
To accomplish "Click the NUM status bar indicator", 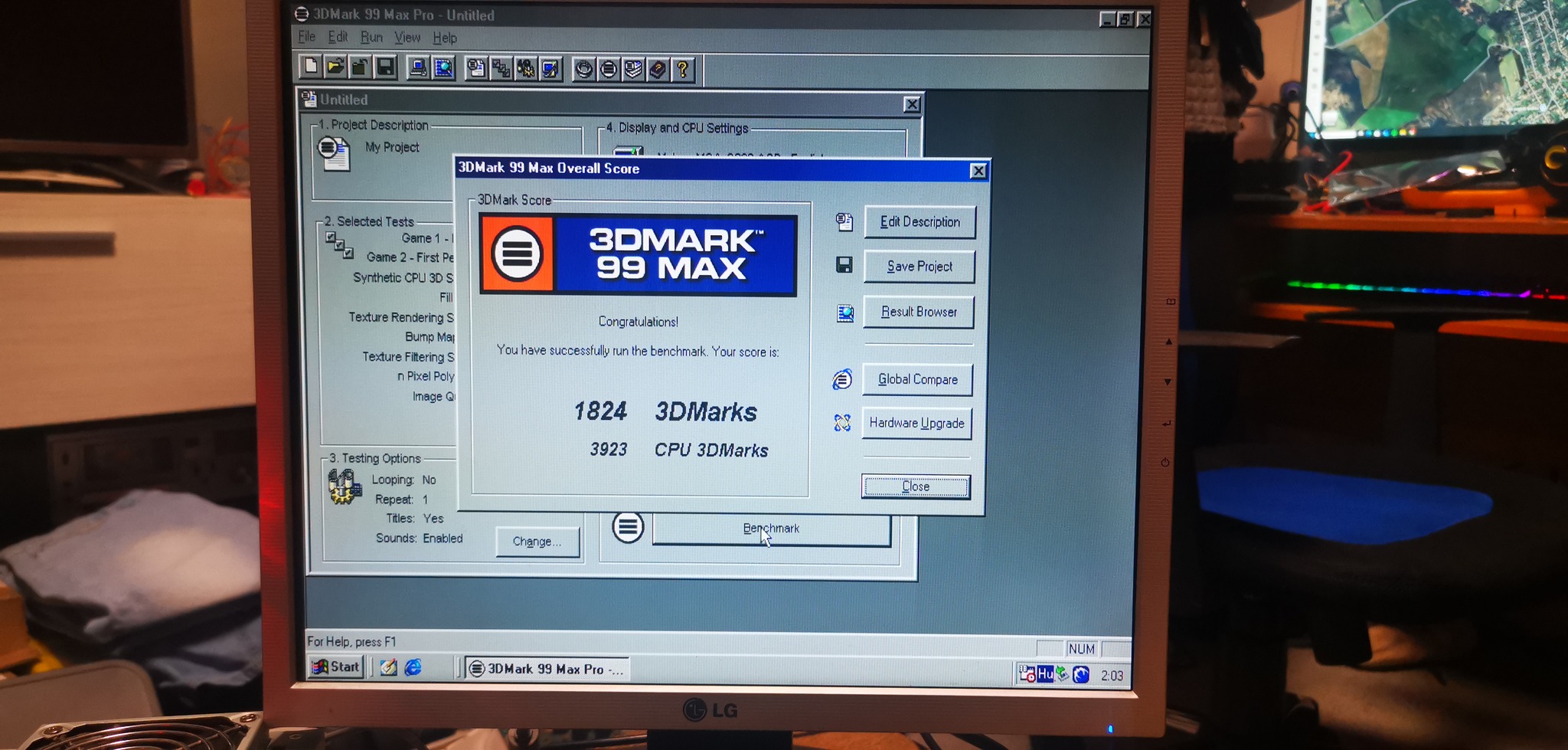I will pos(1081,649).
